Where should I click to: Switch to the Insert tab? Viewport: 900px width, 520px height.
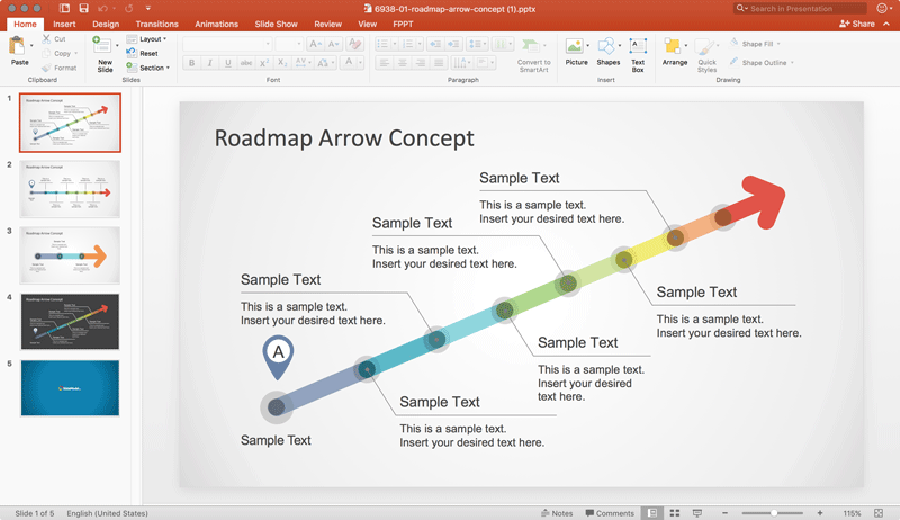64,24
